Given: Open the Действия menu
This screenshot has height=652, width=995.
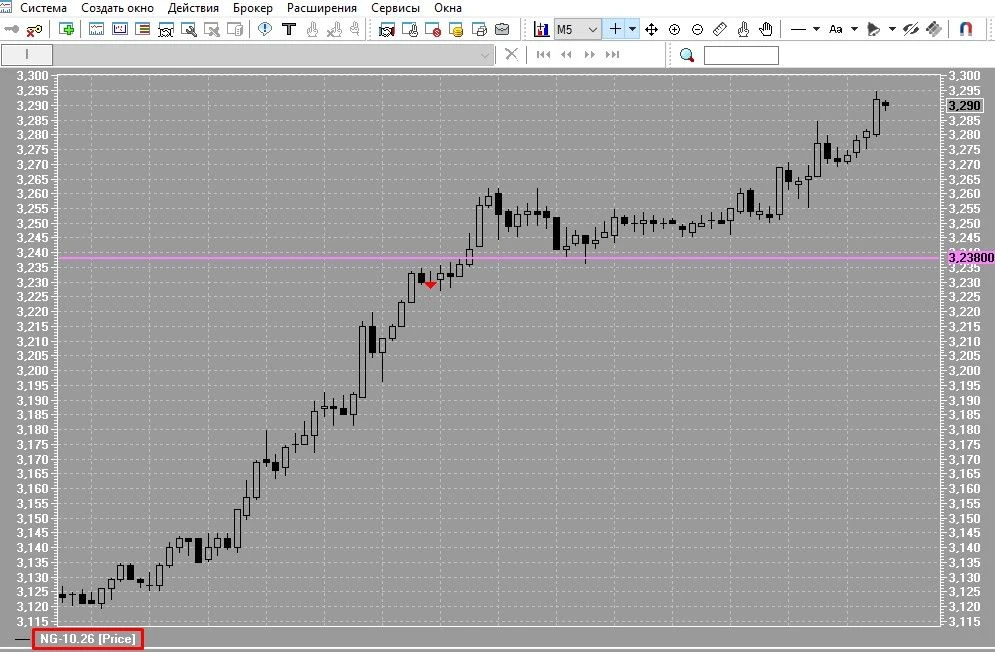Looking at the screenshot, I should (x=193, y=8).
